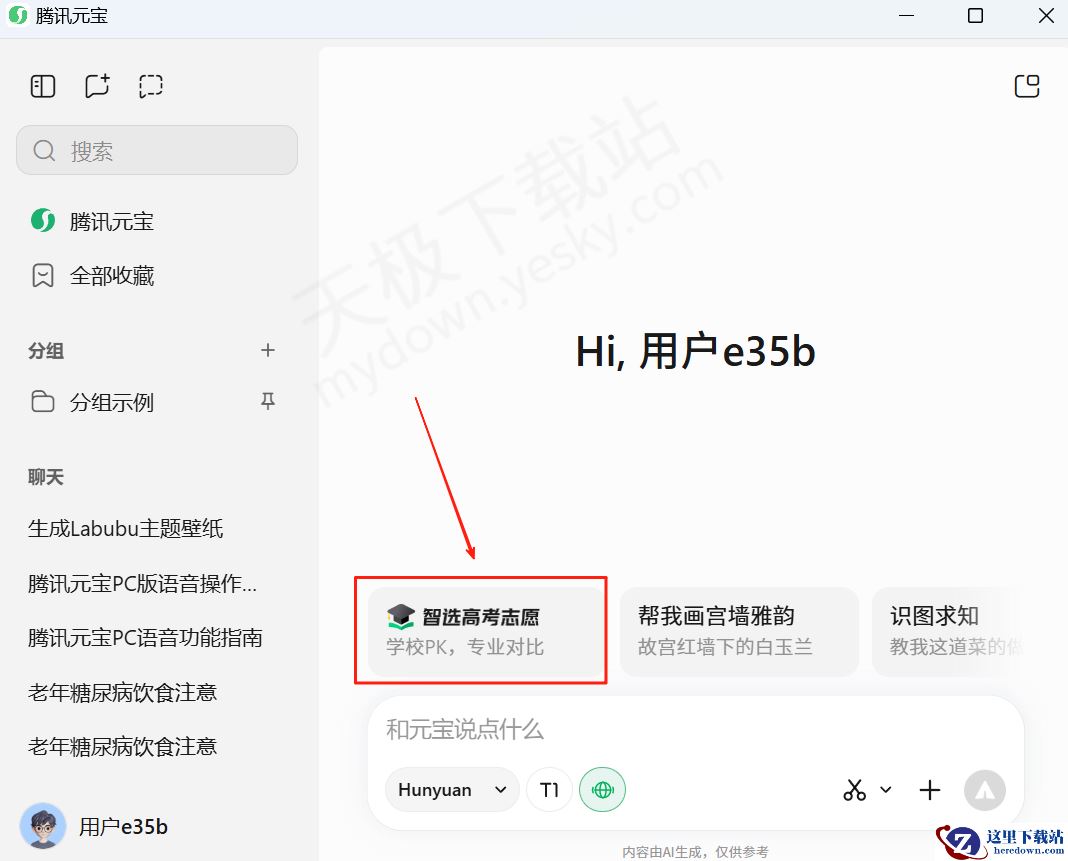Open the first 老年糖尿病饮食注意 chat
The image size is (1068, 861).
123,693
